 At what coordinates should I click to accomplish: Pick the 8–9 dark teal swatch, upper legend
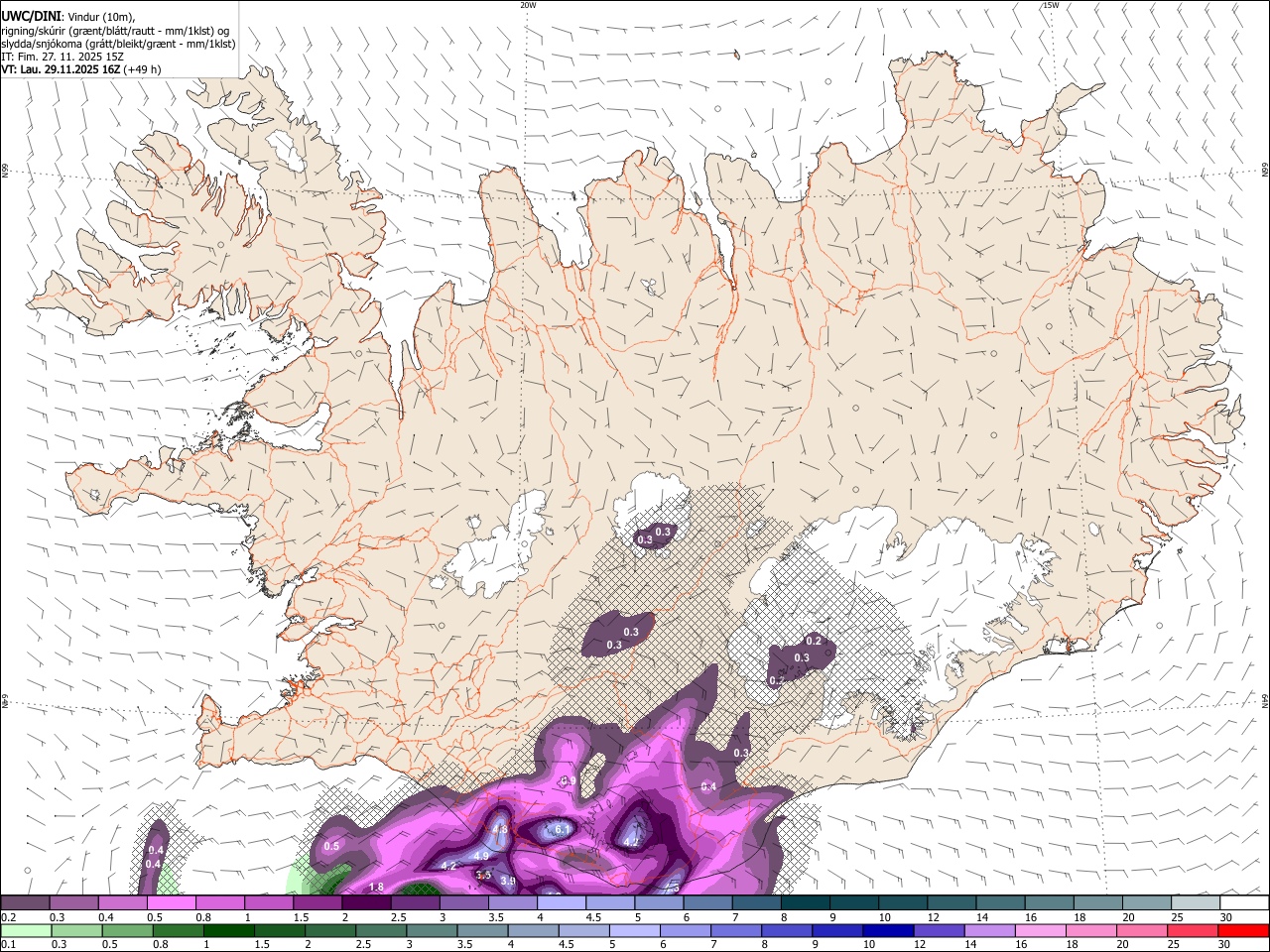pos(806,902)
